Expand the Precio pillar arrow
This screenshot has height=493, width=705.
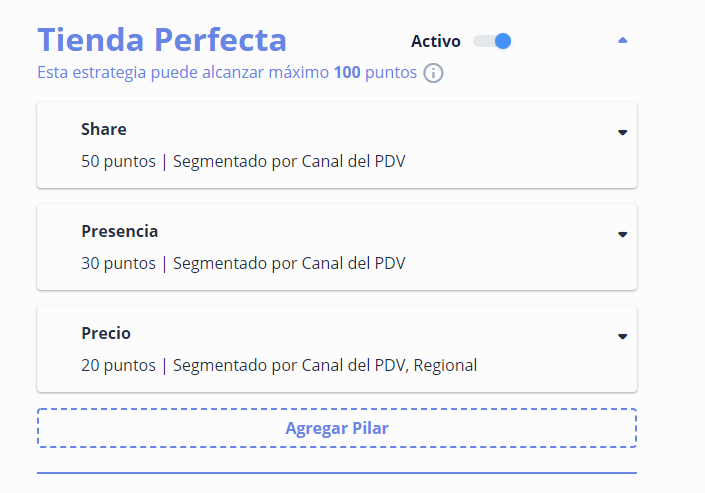tap(622, 336)
